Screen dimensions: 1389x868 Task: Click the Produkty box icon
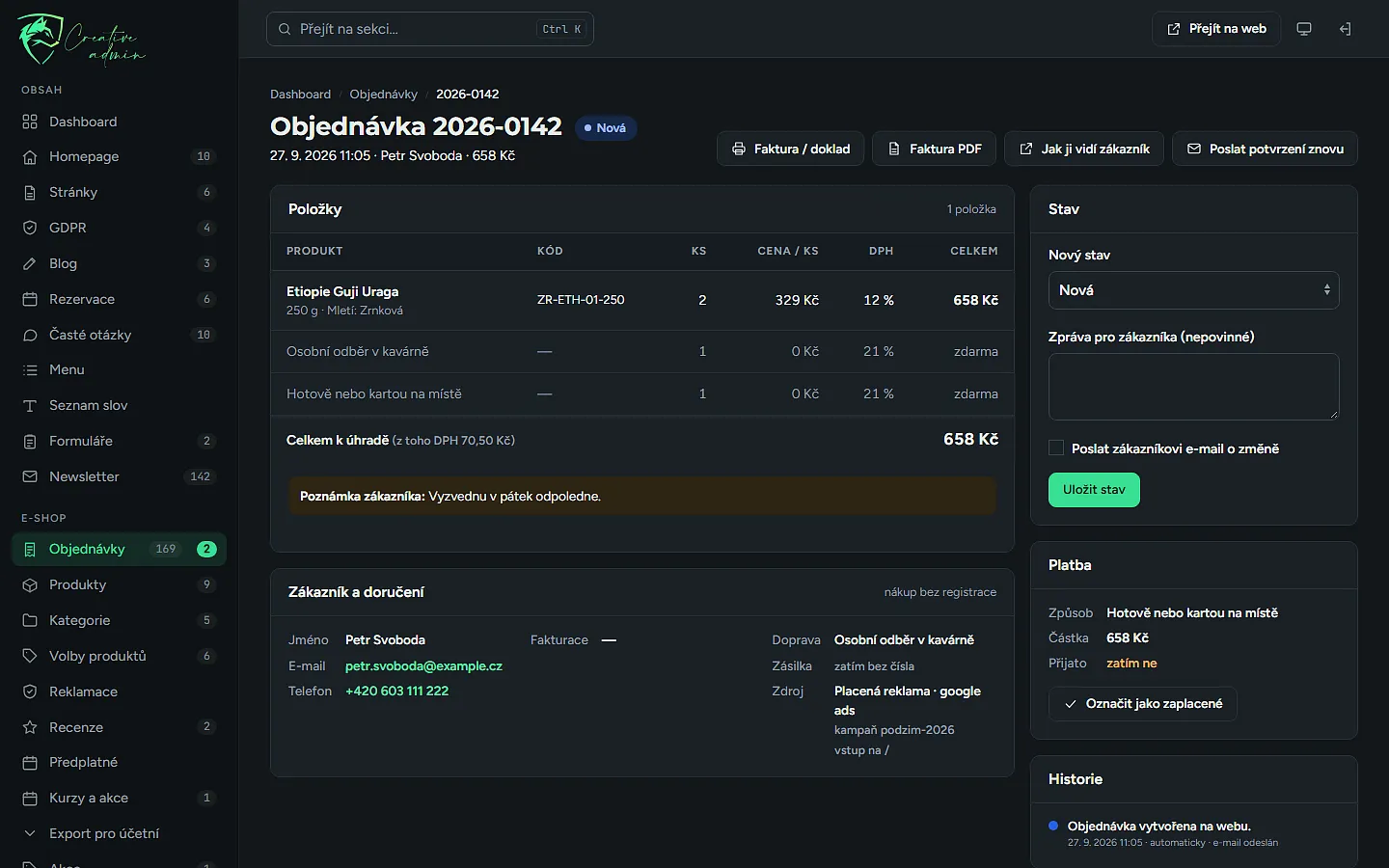coord(30,584)
